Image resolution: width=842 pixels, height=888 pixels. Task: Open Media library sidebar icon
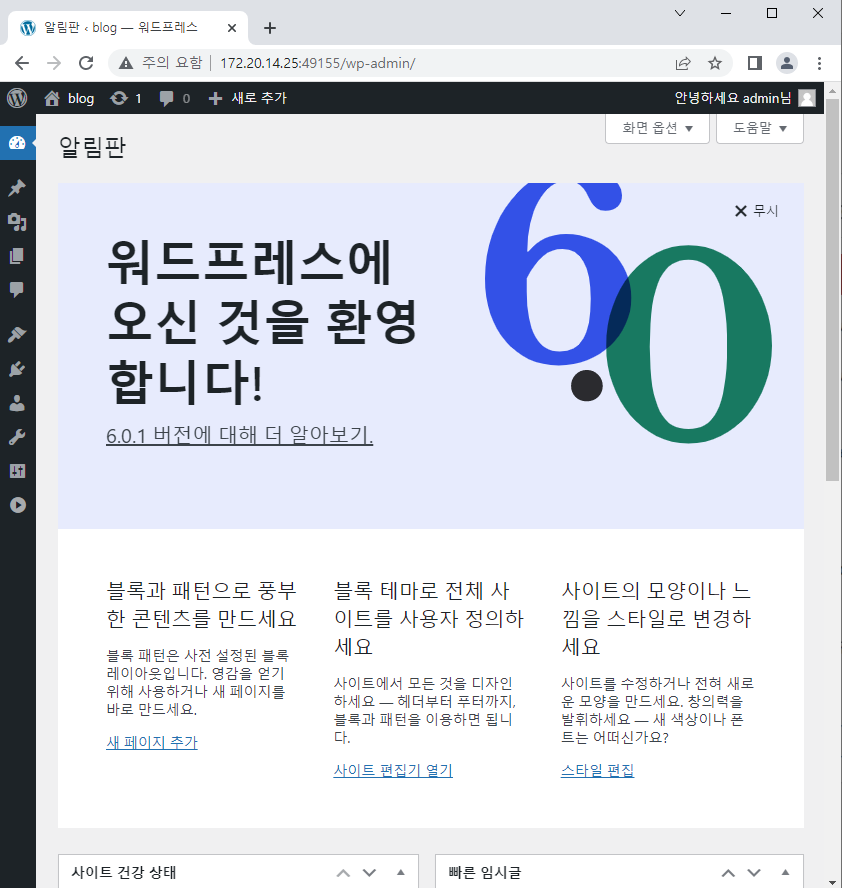pyautogui.click(x=17, y=222)
